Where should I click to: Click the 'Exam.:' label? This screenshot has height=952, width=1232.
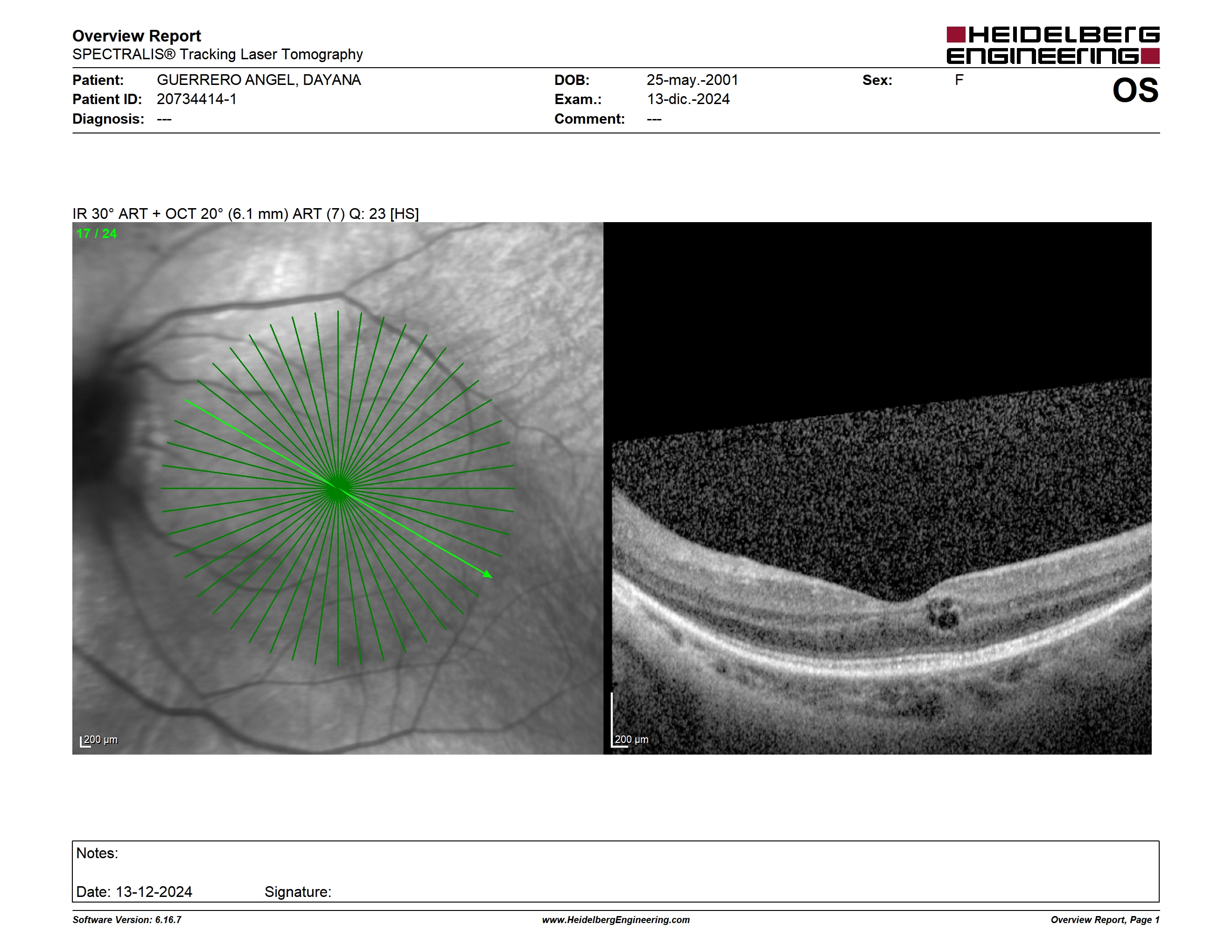578,99
